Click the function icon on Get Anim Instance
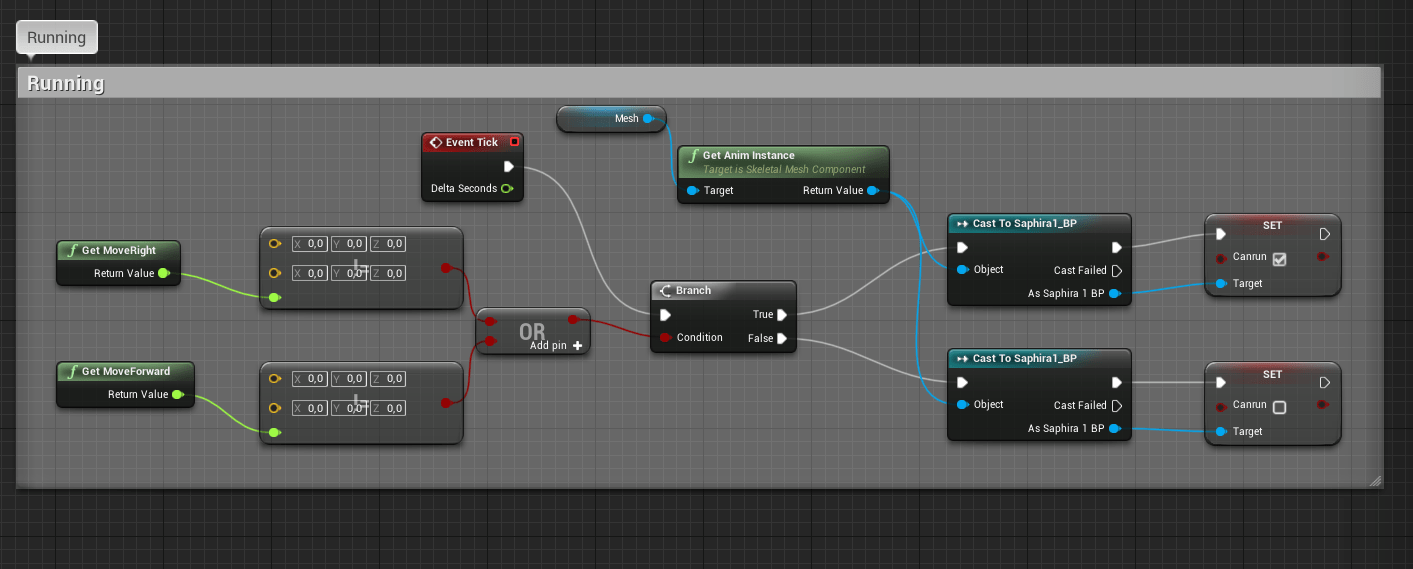This screenshot has width=1413, height=569. (x=693, y=156)
